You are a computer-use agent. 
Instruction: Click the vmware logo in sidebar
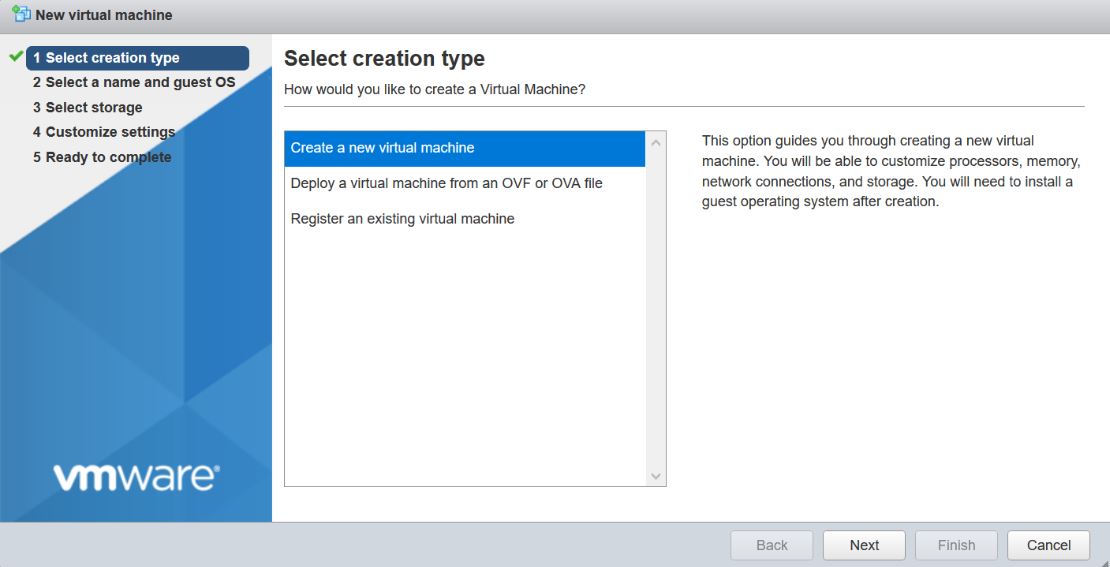click(136, 478)
